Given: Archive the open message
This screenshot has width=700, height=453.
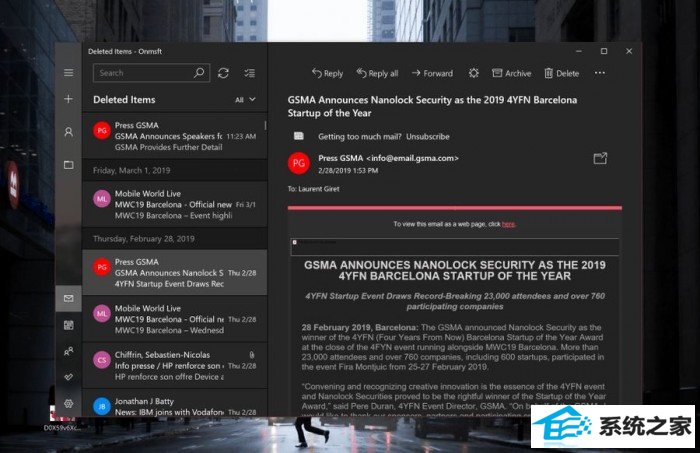Looking at the screenshot, I should pos(512,73).
